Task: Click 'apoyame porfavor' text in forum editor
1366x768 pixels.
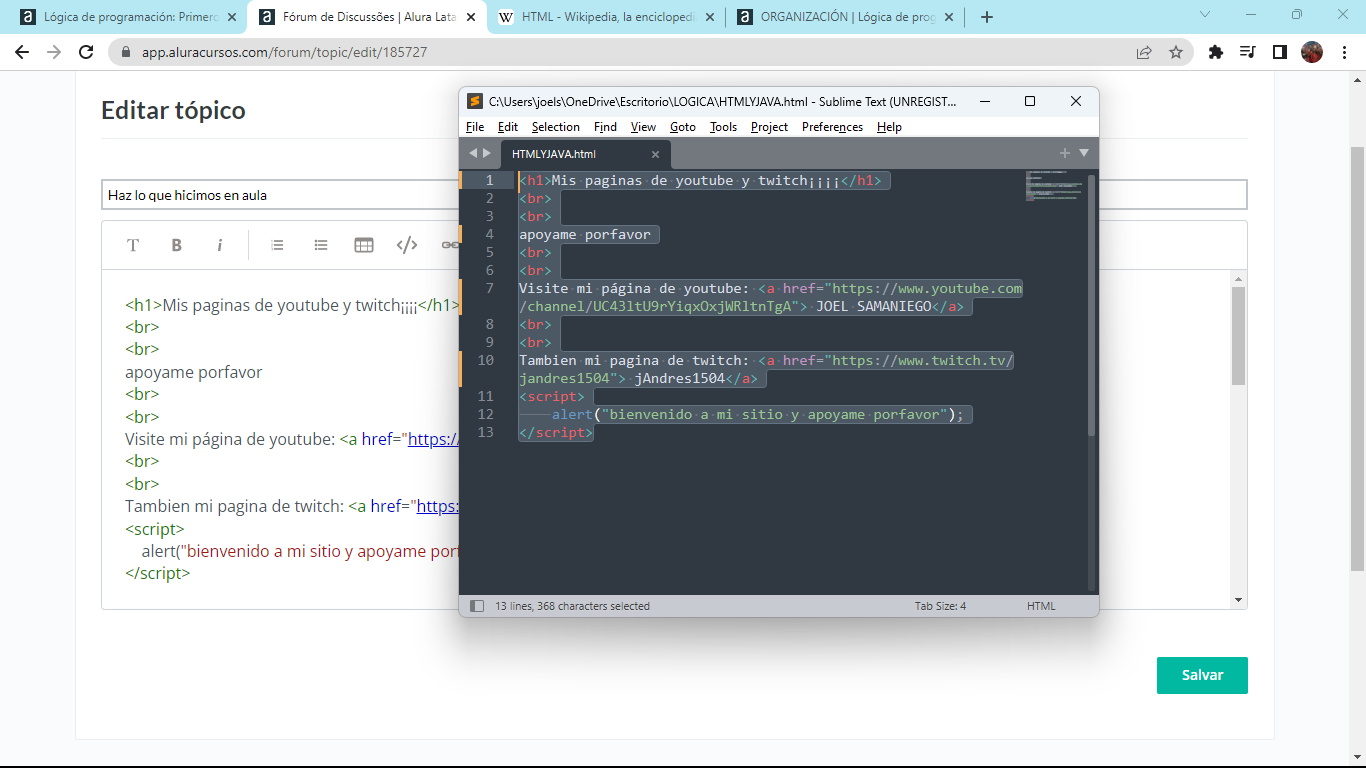Action: (x=193, y=372)
